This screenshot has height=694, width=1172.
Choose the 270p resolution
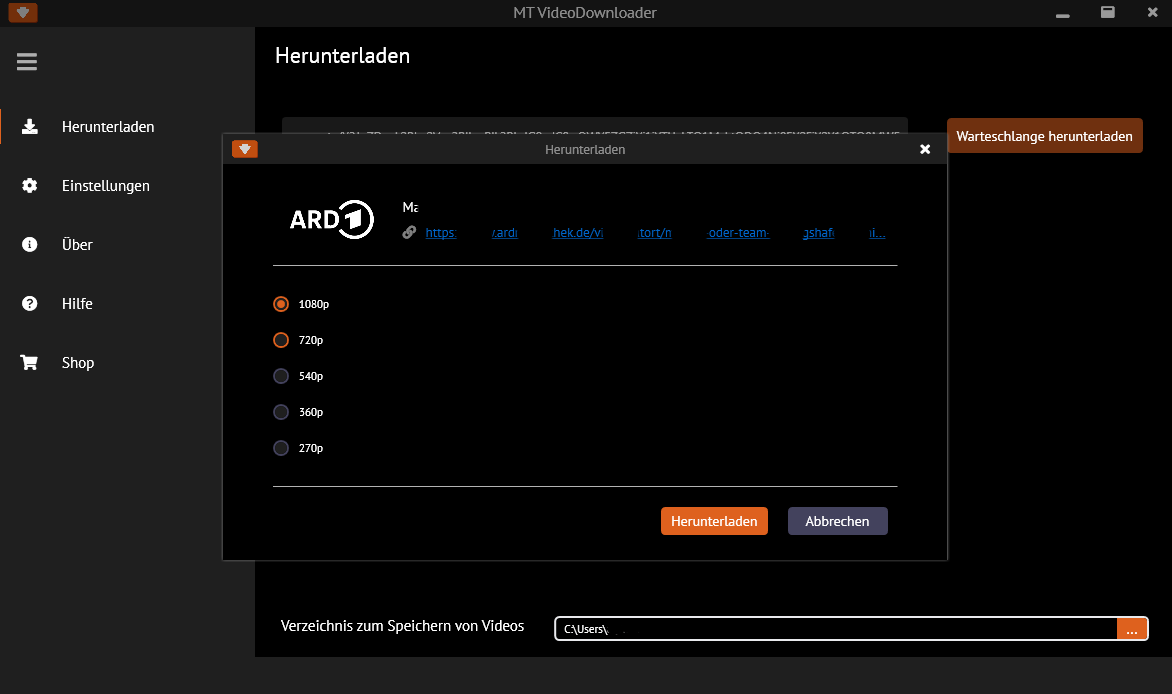pyautogui.click(x=281, y=448)
